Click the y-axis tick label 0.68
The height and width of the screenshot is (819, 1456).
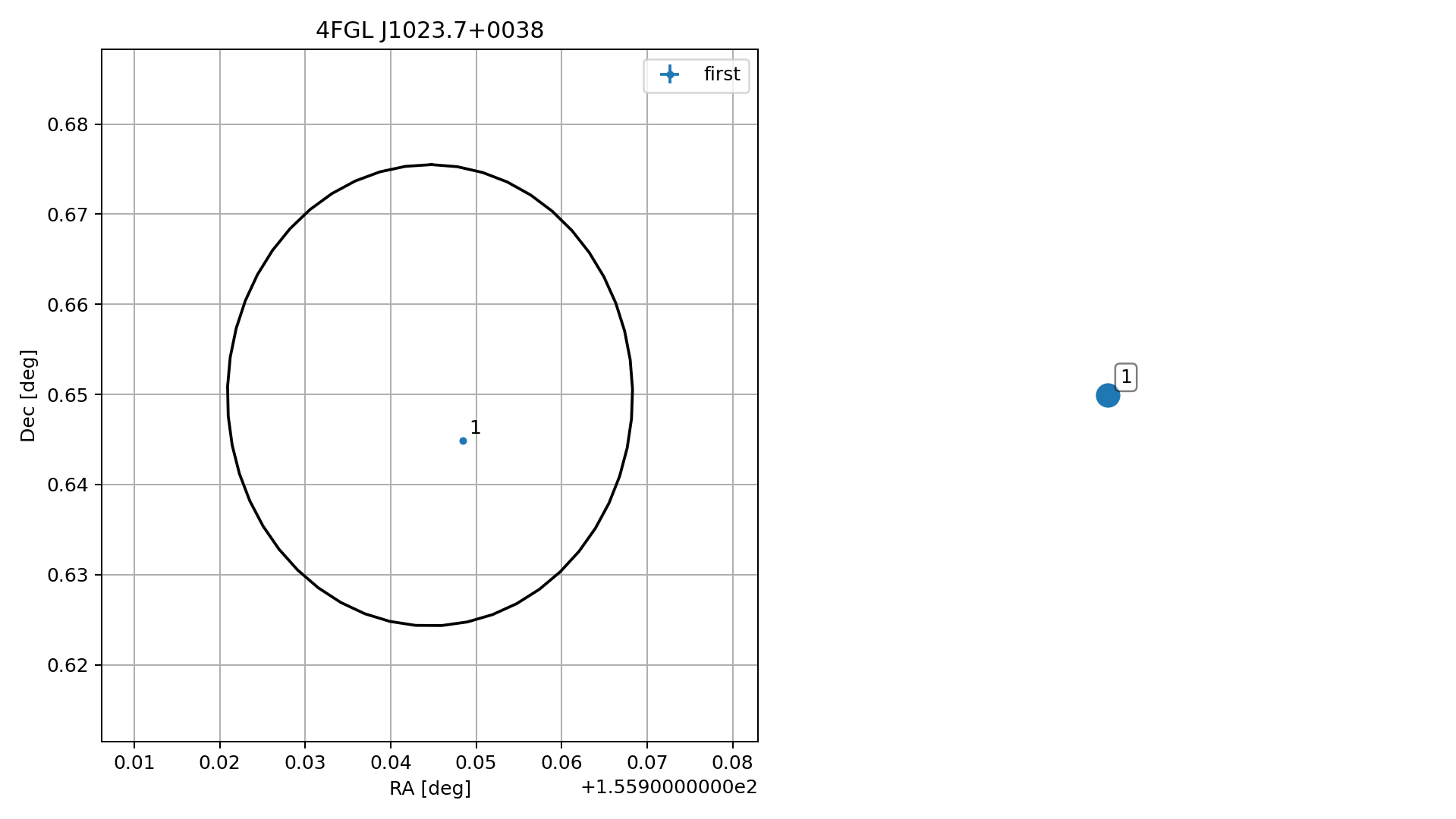tap(68, 125)
